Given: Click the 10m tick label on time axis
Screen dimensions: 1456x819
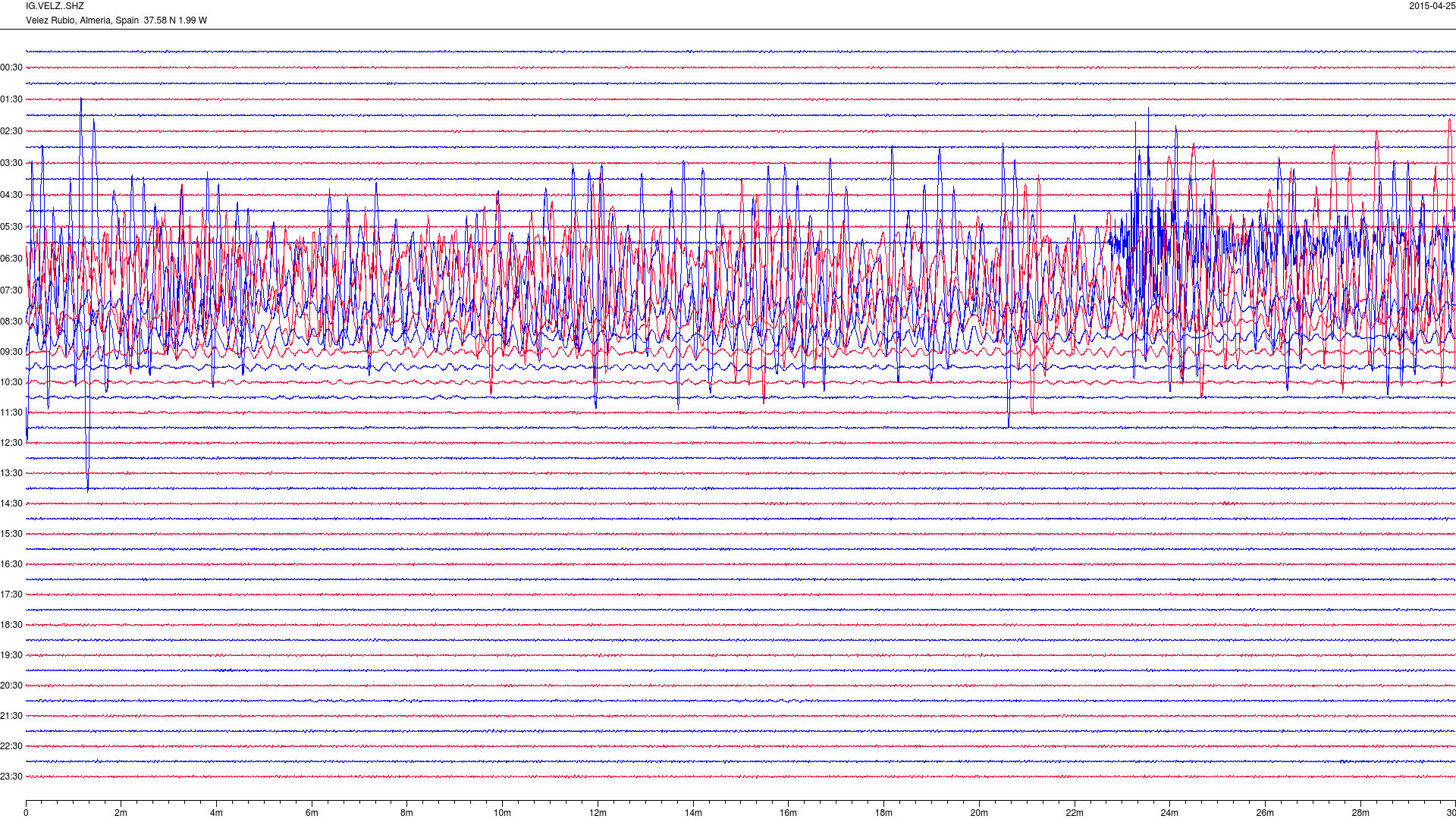Looking at the screenshot, I should tap(503, 813).
